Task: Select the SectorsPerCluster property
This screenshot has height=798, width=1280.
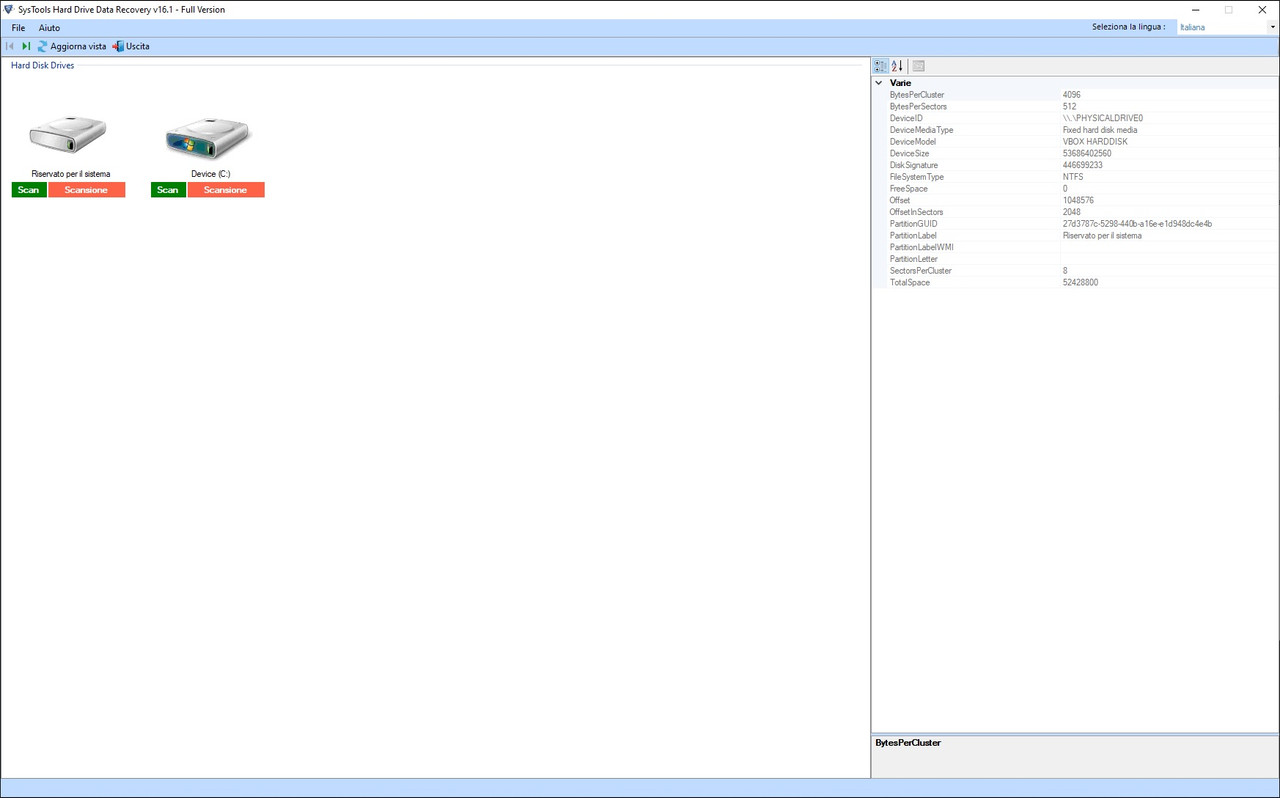Action: 921,271
